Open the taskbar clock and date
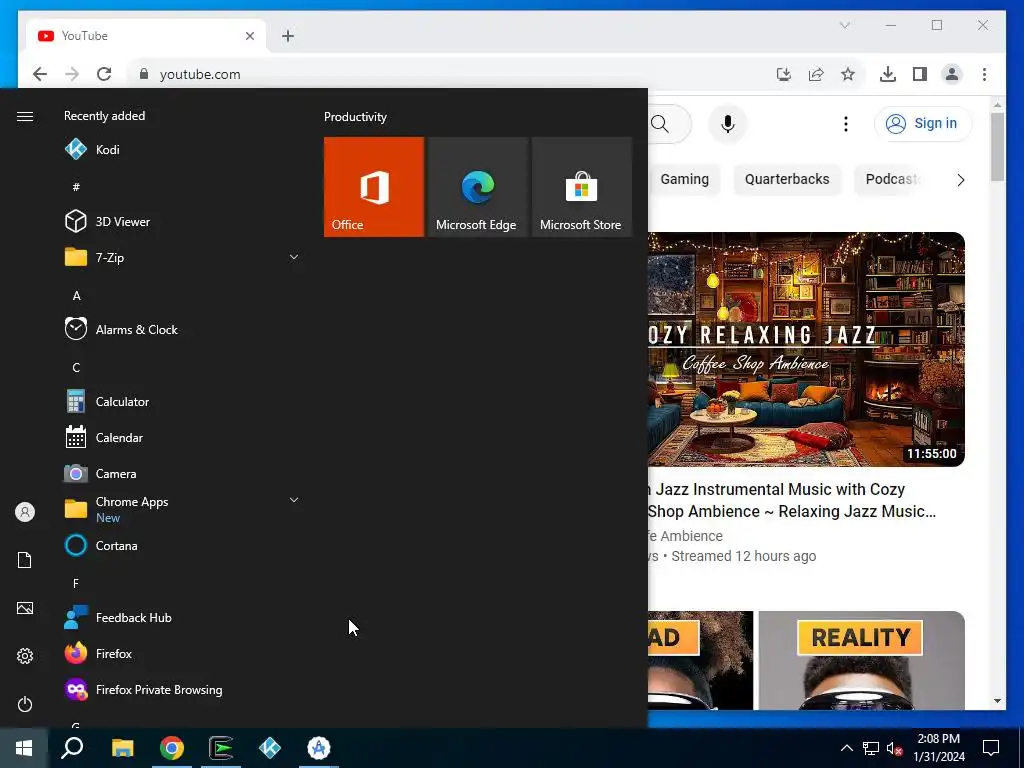The width and height of the screenshot is (1024, 768). [938, 748]
